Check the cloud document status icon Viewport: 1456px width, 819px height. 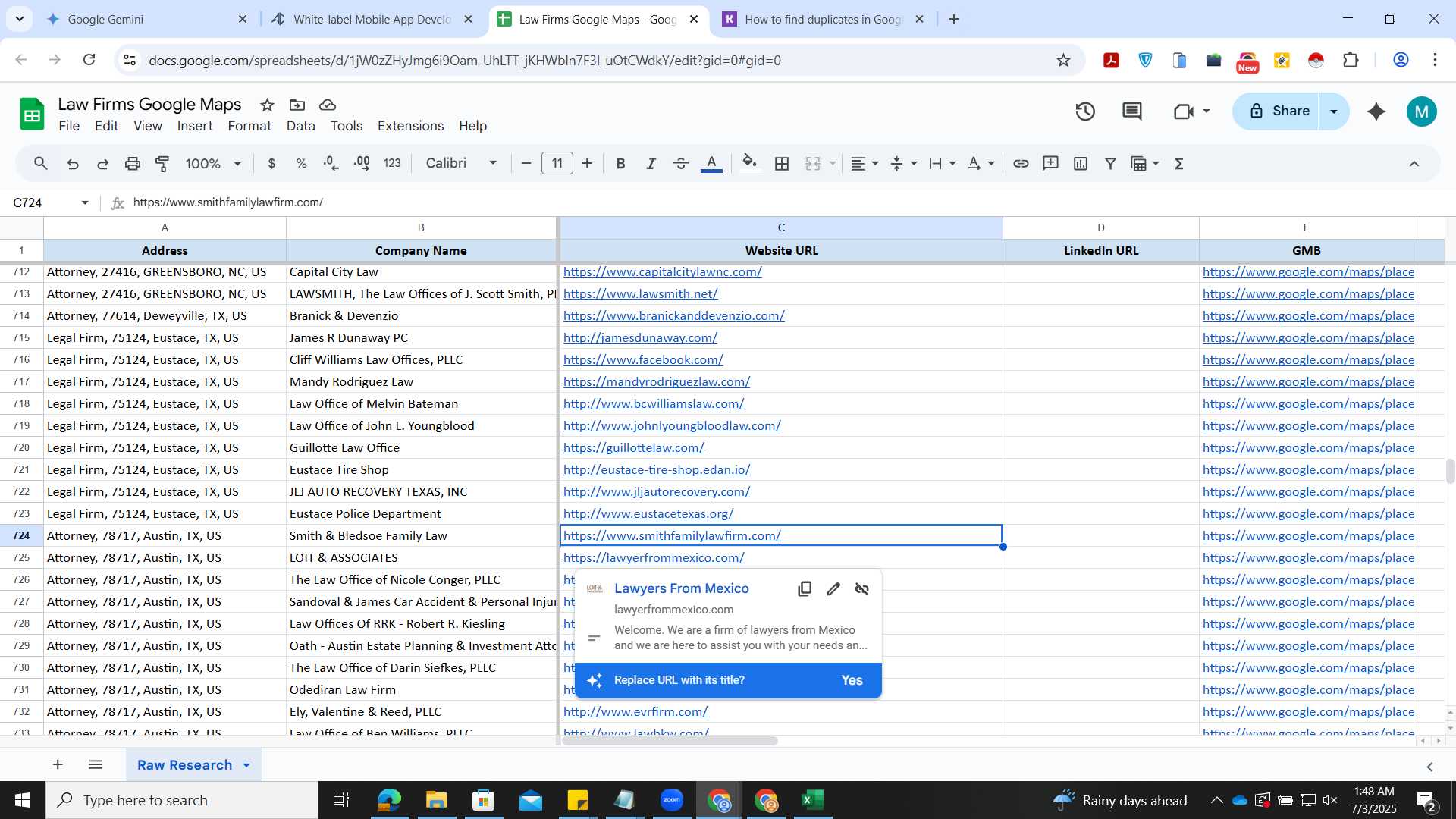tap(328, 105)
